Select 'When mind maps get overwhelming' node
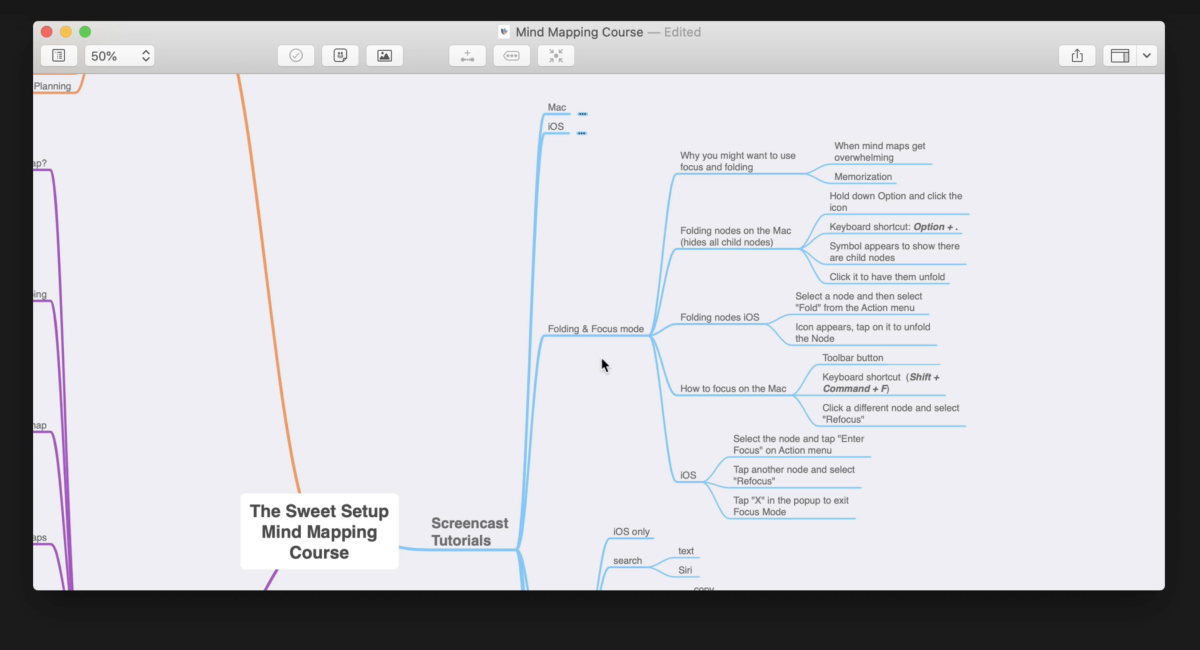The image size is (1200, 650). tap(880, 151)
